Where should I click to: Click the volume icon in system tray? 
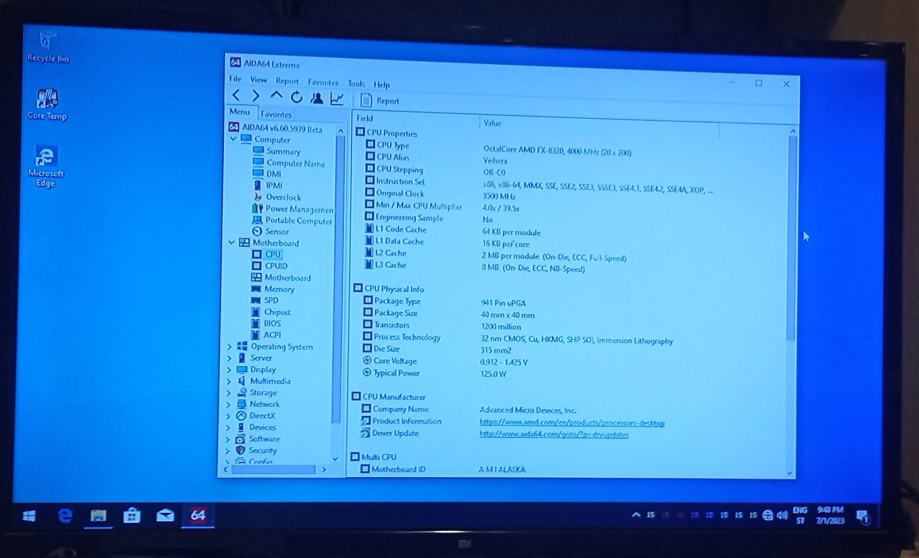coord(782,515)
